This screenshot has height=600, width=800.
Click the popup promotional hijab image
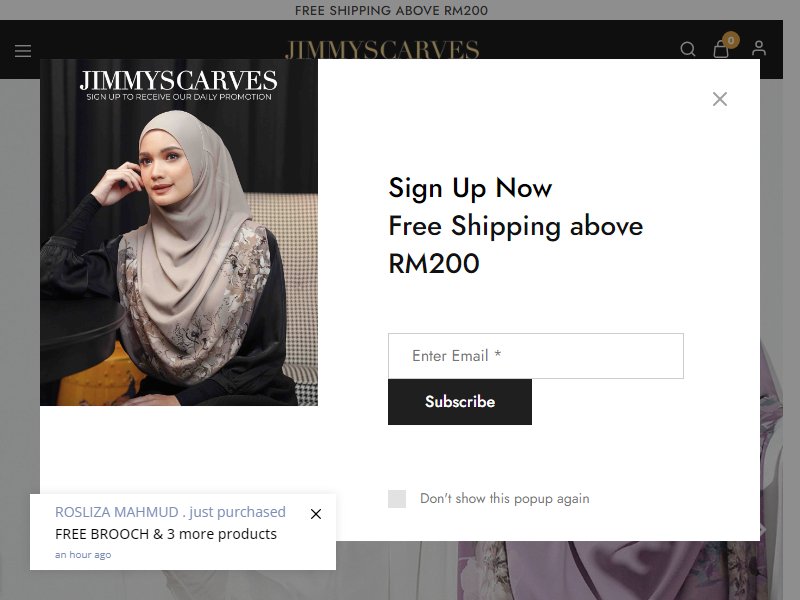(179, 233)
